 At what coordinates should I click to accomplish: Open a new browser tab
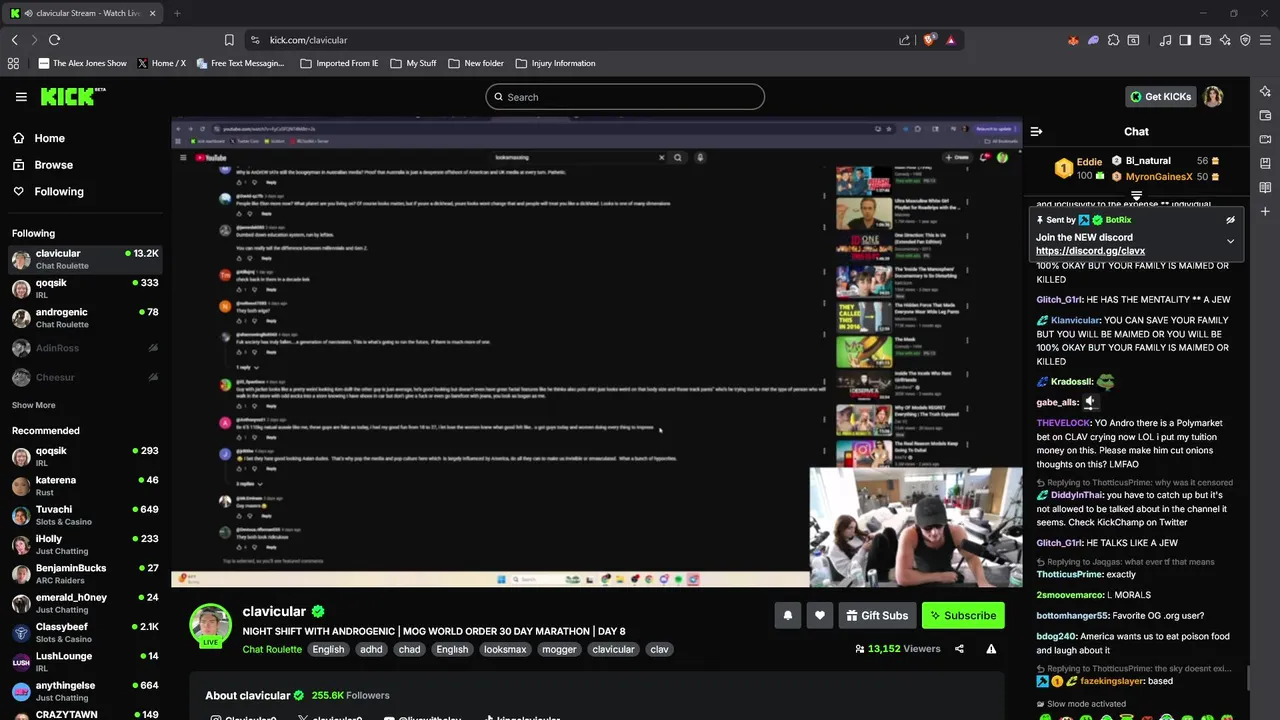point(177,13)
